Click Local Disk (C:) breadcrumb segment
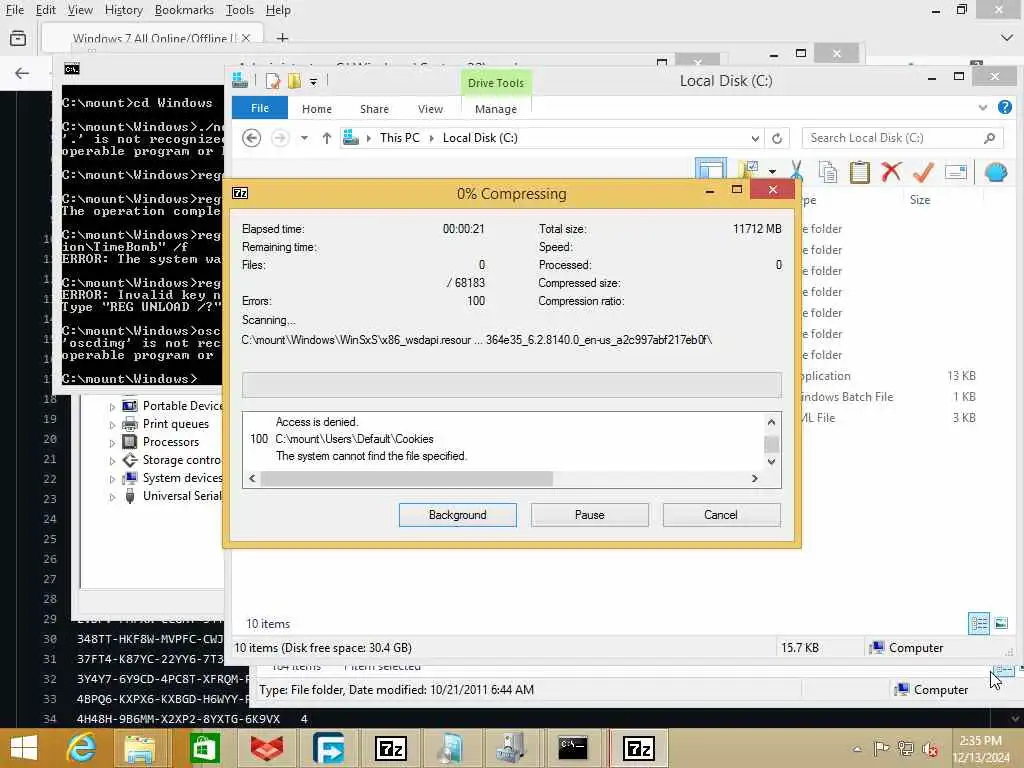Viewport: 1024px width, 768px height. click(480, 138)
